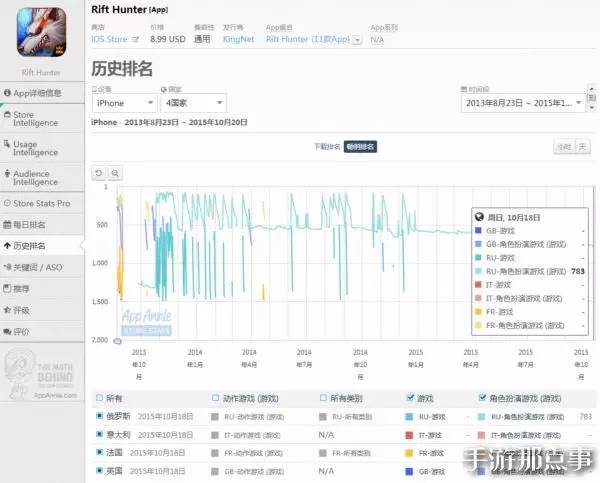The width and height of the screenshot is (600, 483).
Task: Uncheck the 角色扮演游戏 category checkbox
Action: pyautogui.click(x=482, y=398)
